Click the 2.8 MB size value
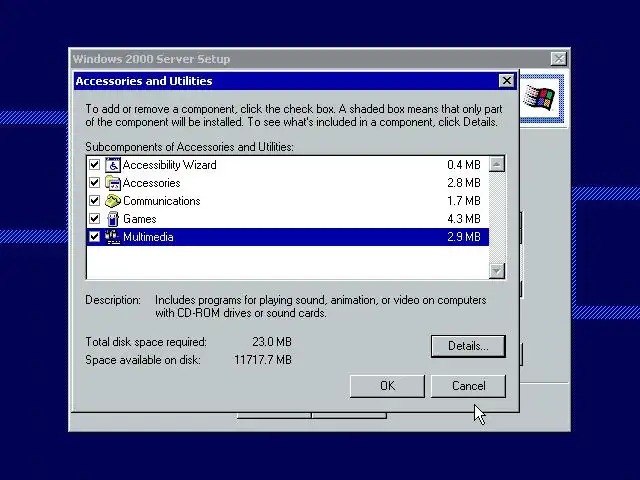The width and height of the screenshot is (640, 480). point(464,183)
